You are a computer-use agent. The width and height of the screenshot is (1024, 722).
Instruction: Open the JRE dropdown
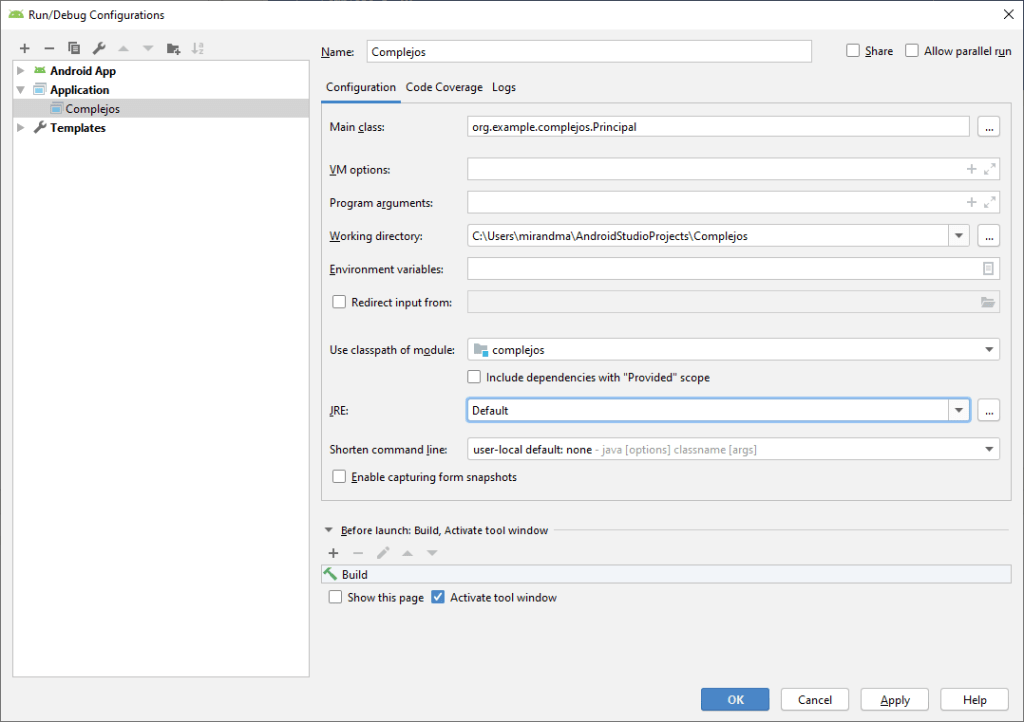959,410
